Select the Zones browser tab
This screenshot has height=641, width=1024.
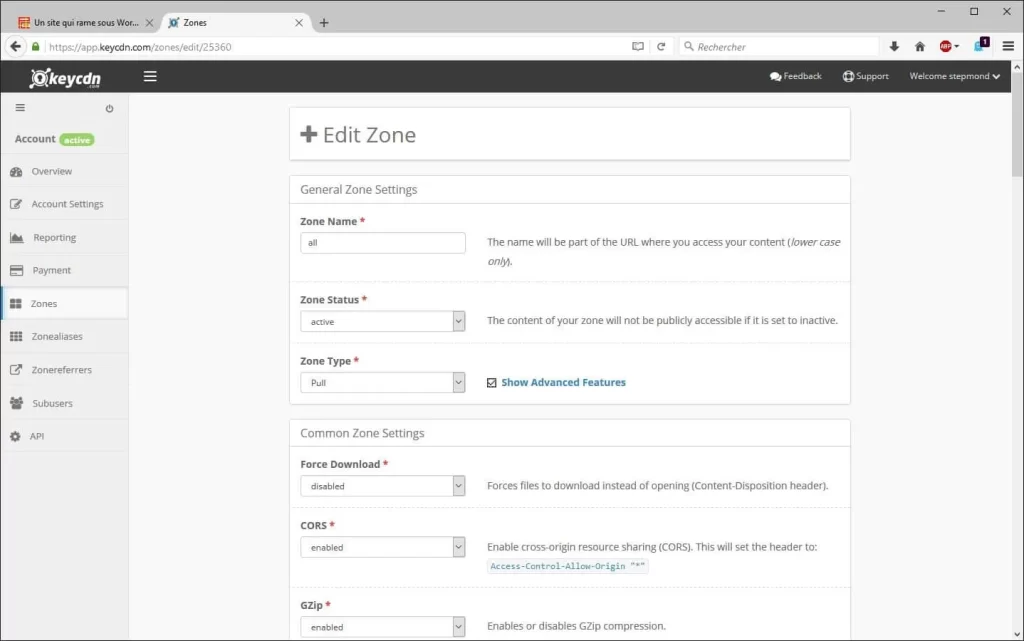[235, 22]
